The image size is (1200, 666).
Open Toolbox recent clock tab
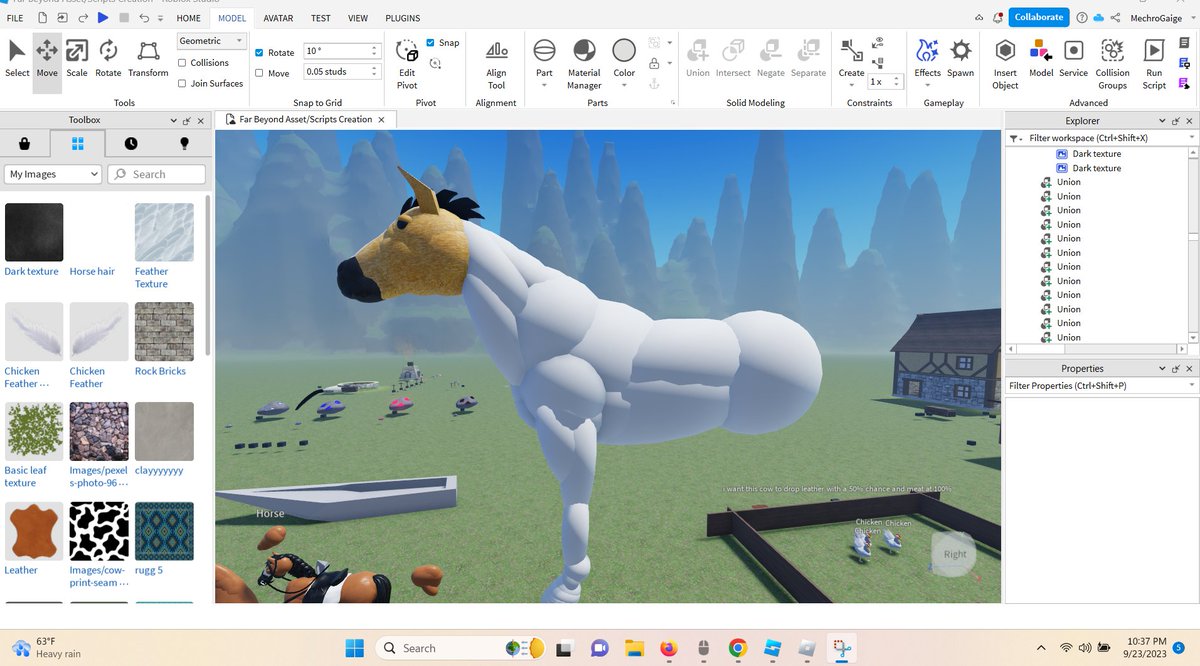(131, 143)
